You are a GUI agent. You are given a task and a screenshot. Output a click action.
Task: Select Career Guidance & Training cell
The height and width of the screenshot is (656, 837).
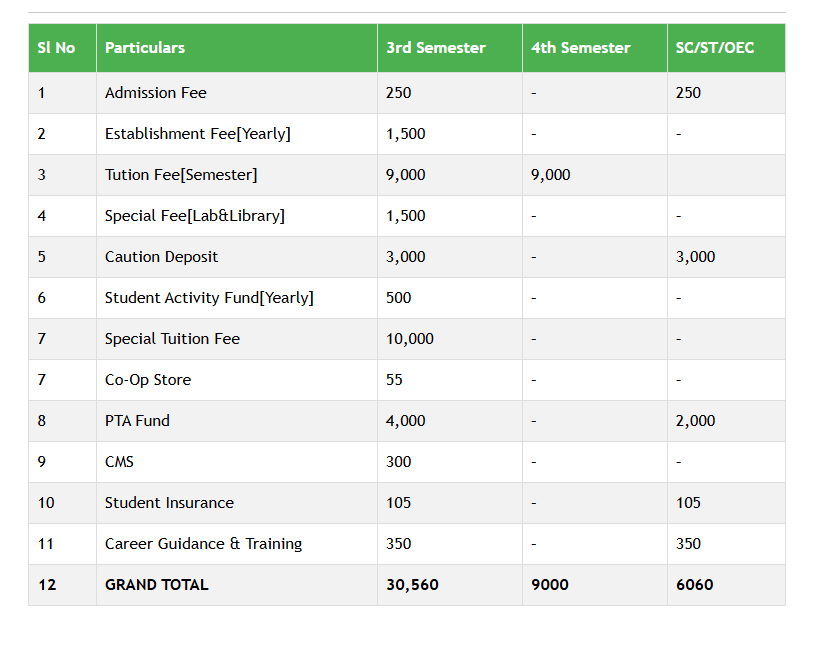203,544
